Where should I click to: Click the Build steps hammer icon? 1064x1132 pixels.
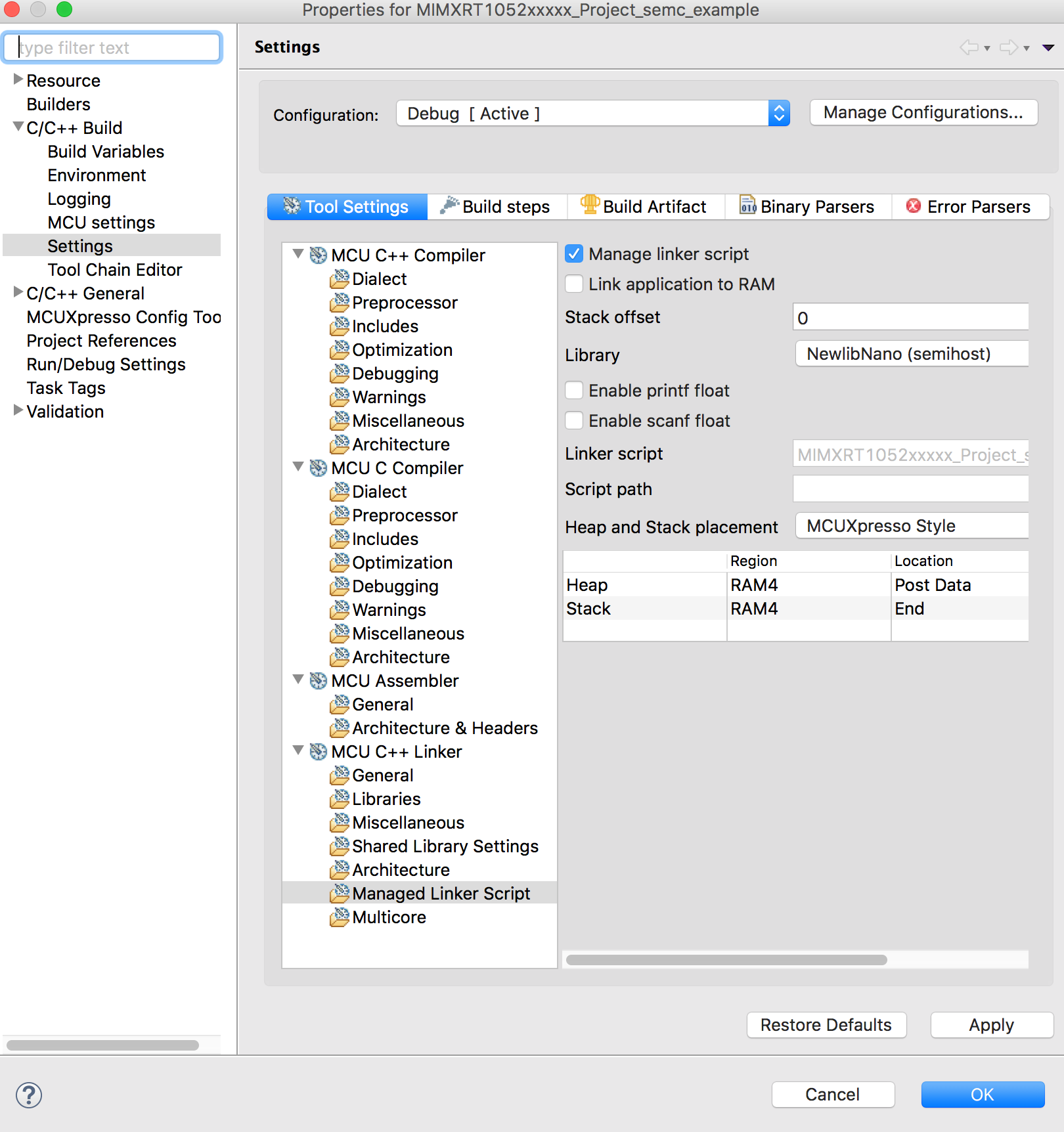(x=449, y=206)
